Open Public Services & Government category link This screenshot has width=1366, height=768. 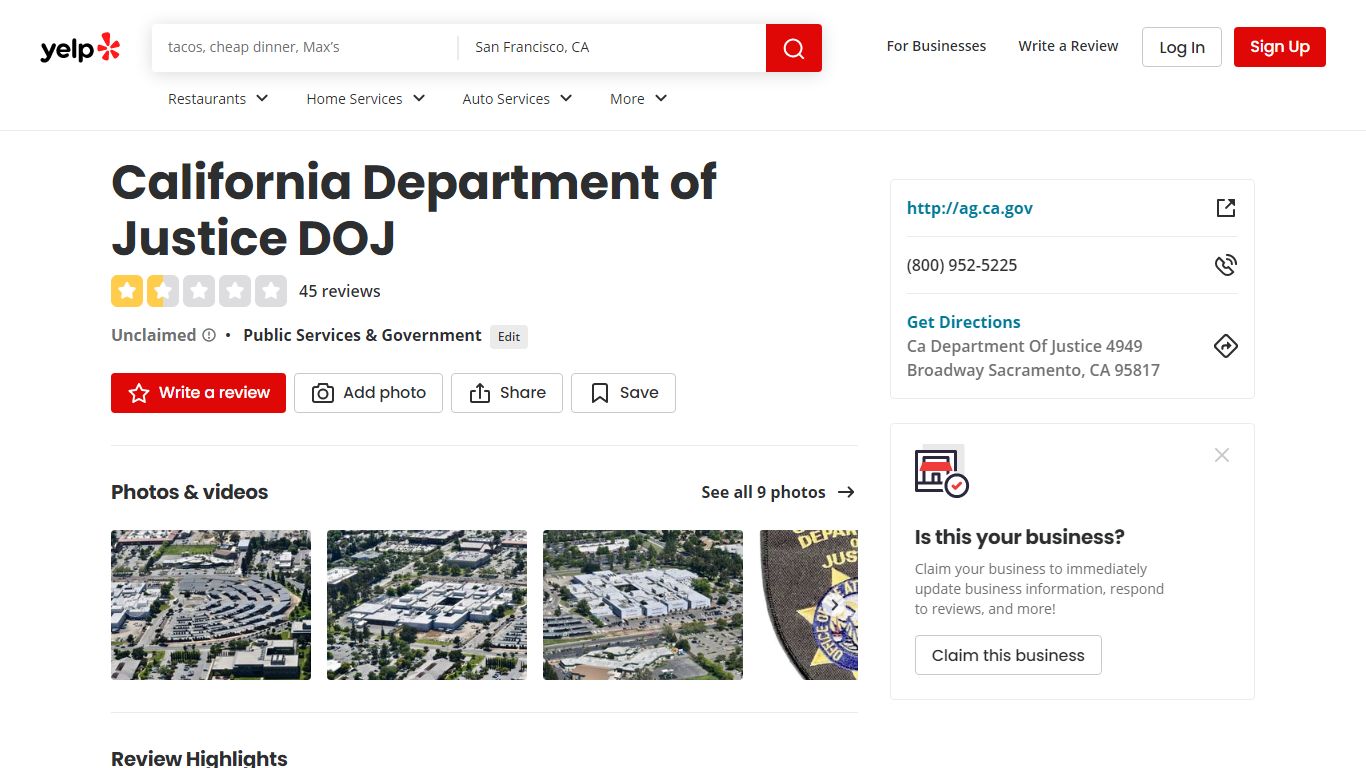362,335
